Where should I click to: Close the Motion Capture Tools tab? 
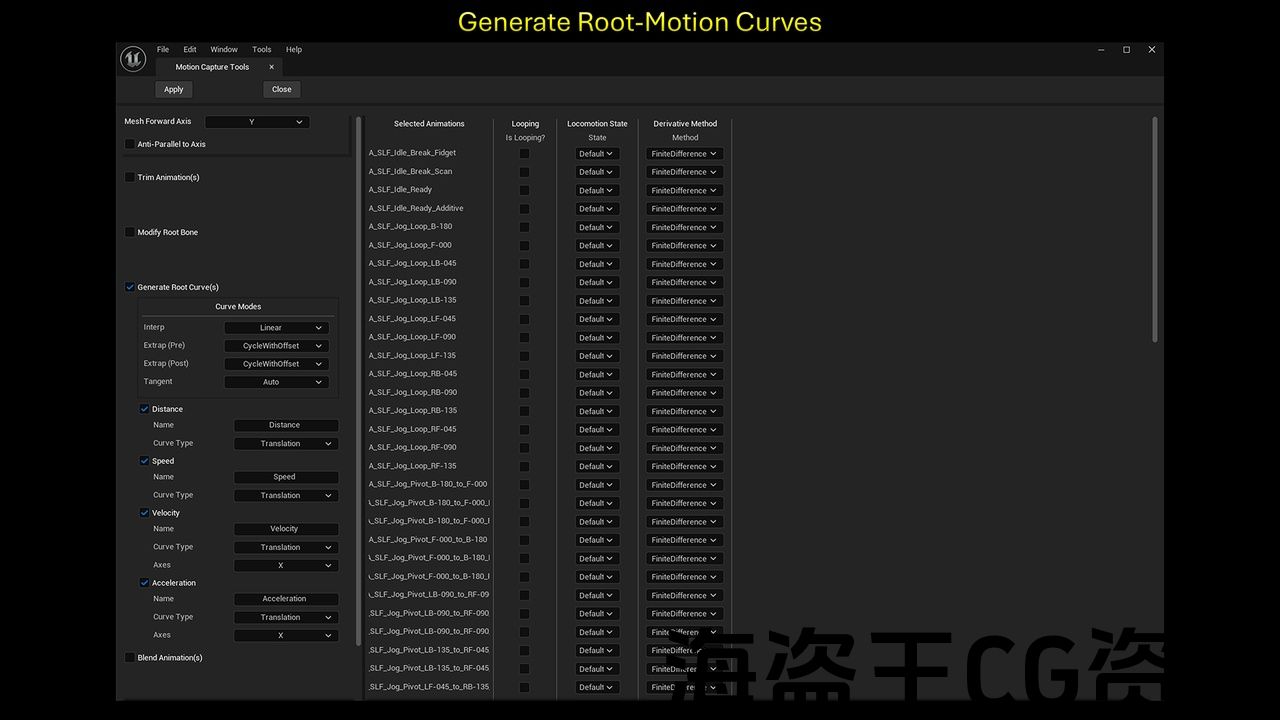click(271, 67)
